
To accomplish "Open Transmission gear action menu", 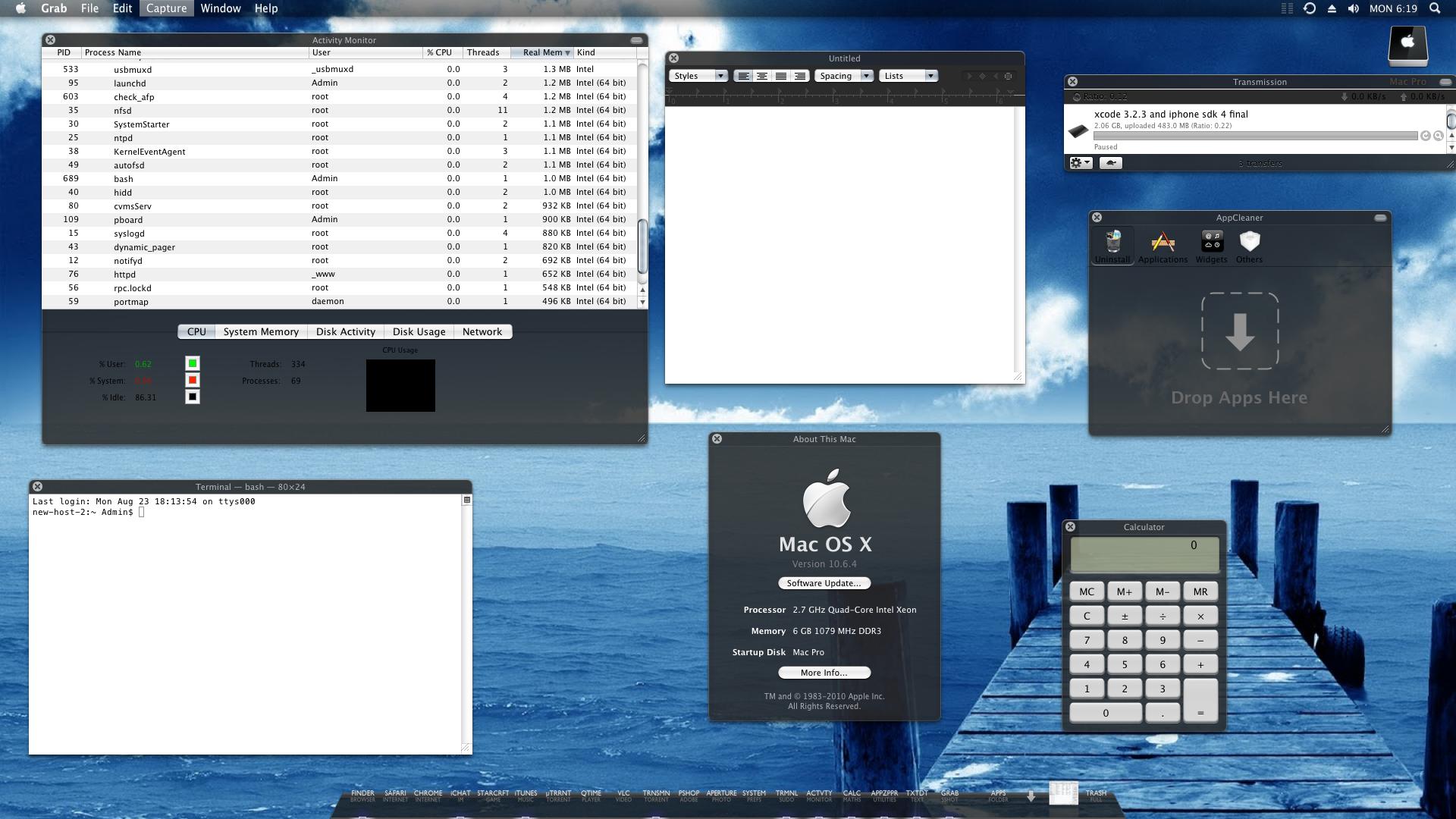I will click(x=1080, y=163).
